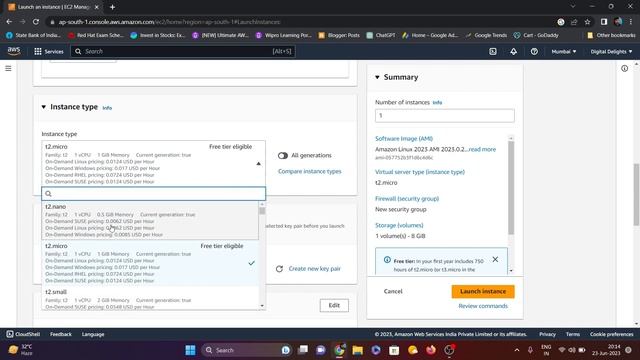Open Privacy footer link

(547, 334)
